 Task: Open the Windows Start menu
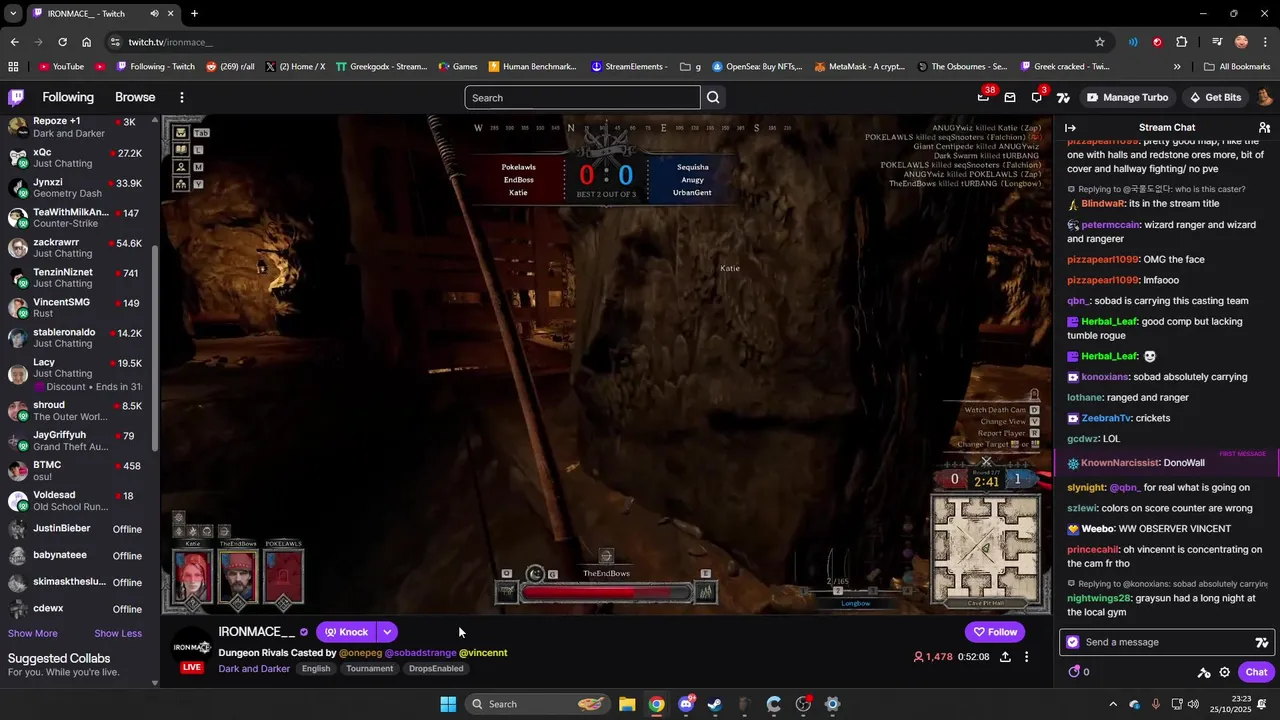[x=448, y=704]
